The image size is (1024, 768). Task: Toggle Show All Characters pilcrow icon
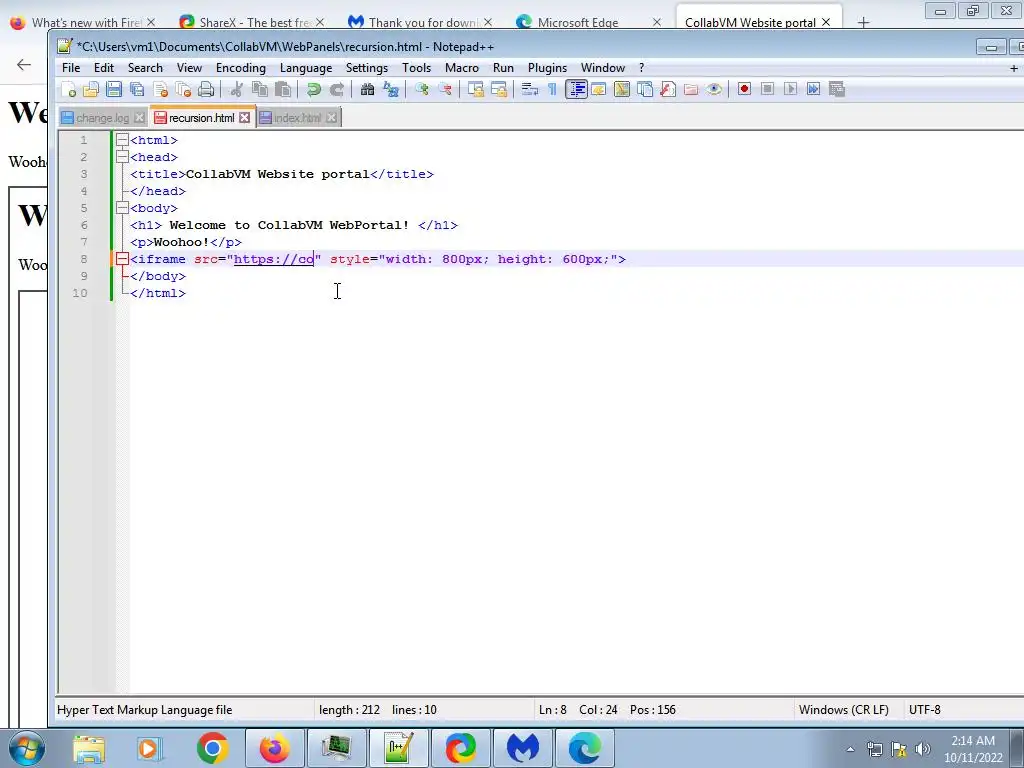552,89
